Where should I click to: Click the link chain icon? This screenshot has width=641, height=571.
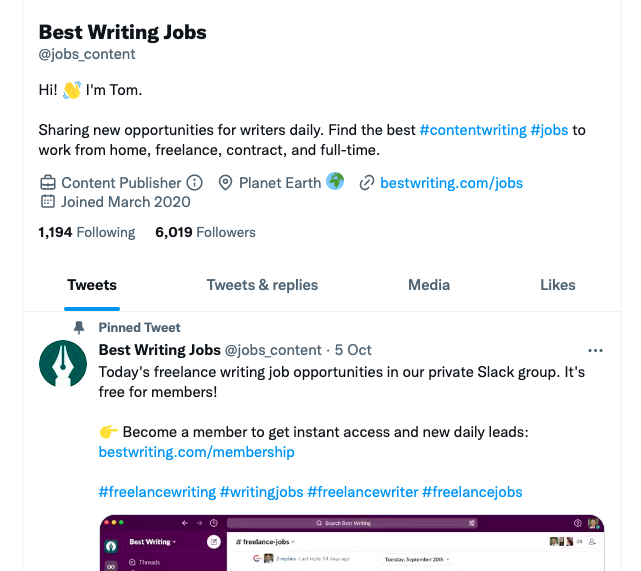pos(367,183)
